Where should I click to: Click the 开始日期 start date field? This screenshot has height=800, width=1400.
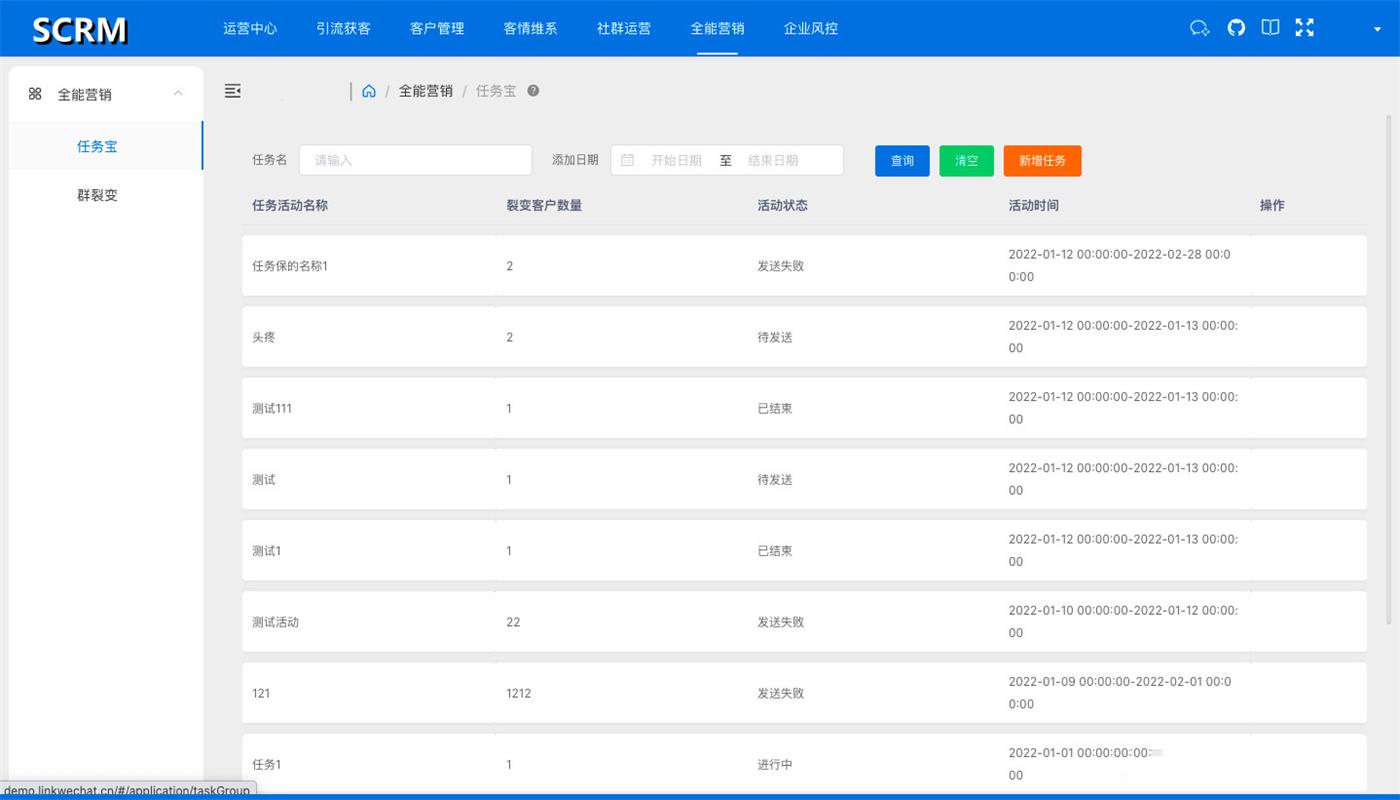tap(676, 160)
